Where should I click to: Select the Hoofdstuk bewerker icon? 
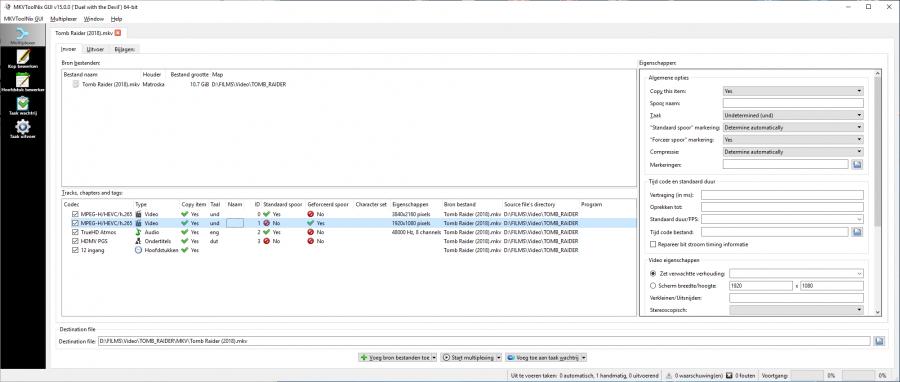[23, 83]
